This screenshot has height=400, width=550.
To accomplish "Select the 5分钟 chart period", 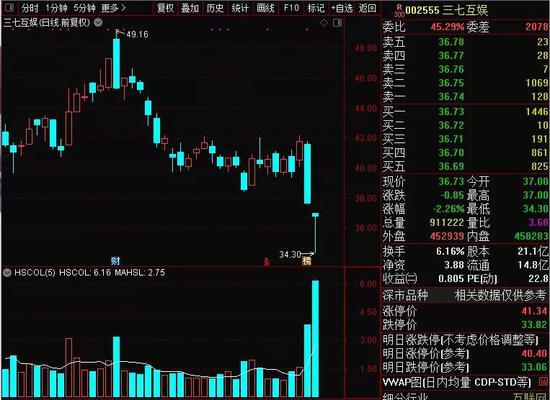I will pos(85,8).
